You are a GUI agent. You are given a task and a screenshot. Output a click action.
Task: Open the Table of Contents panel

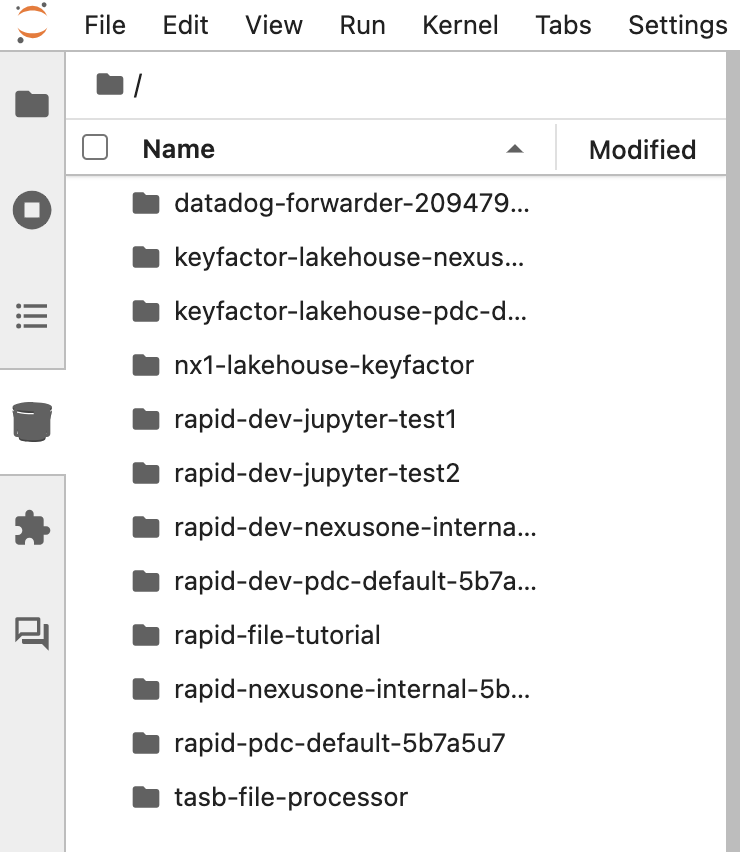32,316
